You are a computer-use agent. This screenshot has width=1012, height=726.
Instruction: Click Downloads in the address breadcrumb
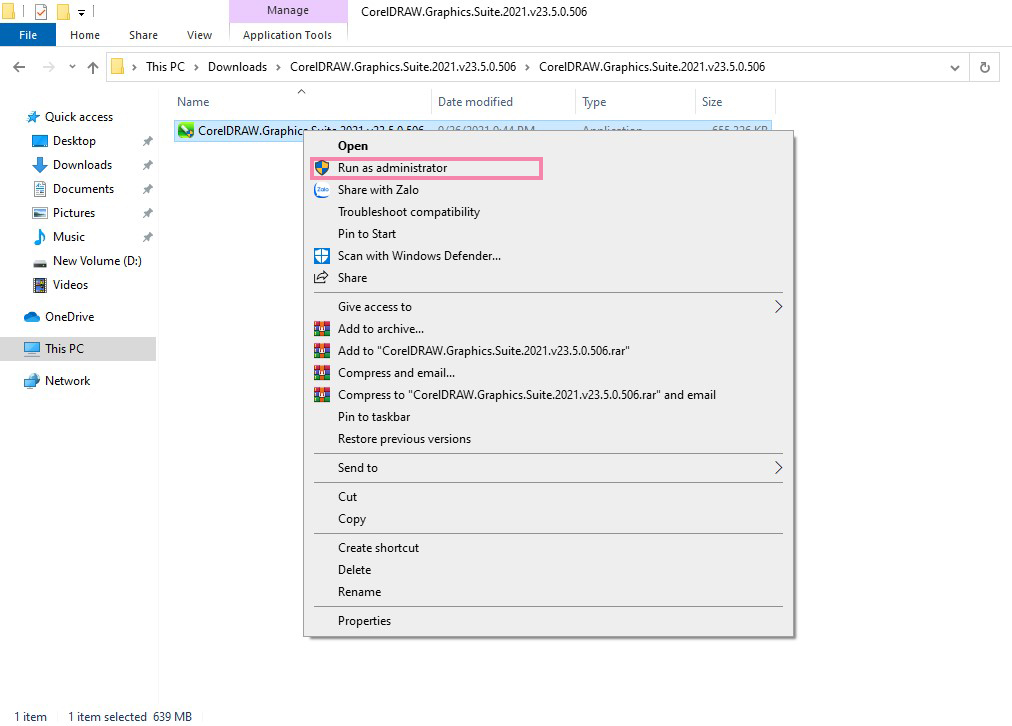[238, 67]
